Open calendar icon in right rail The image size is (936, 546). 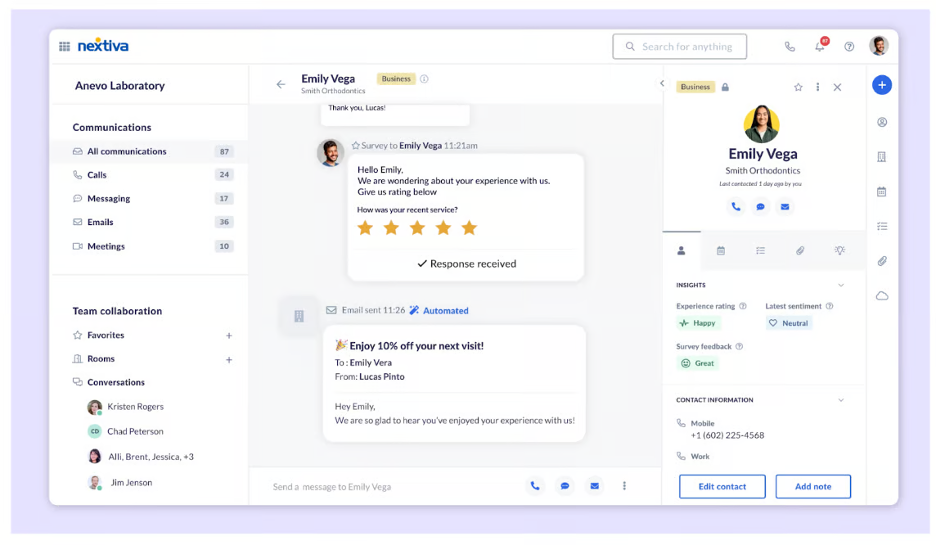pyautogui.click(x=882, y=192)
